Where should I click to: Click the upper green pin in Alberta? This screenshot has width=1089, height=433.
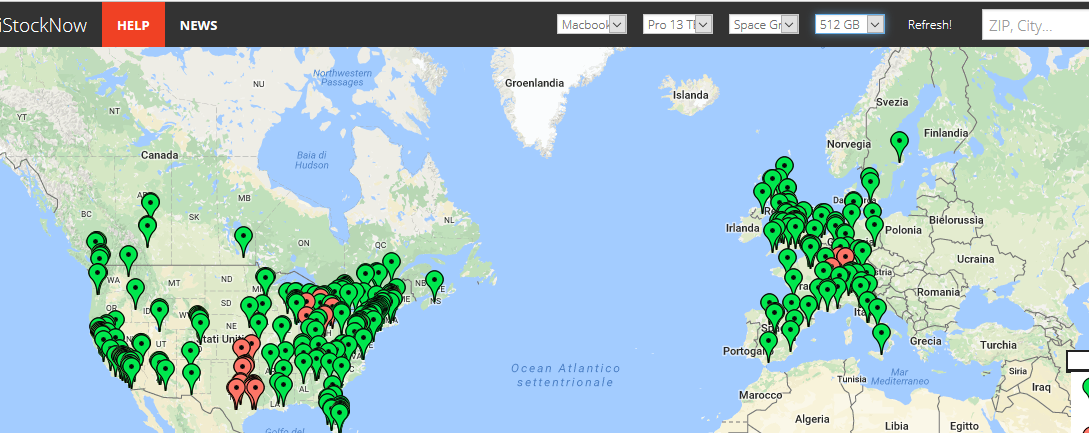[151, 208]
